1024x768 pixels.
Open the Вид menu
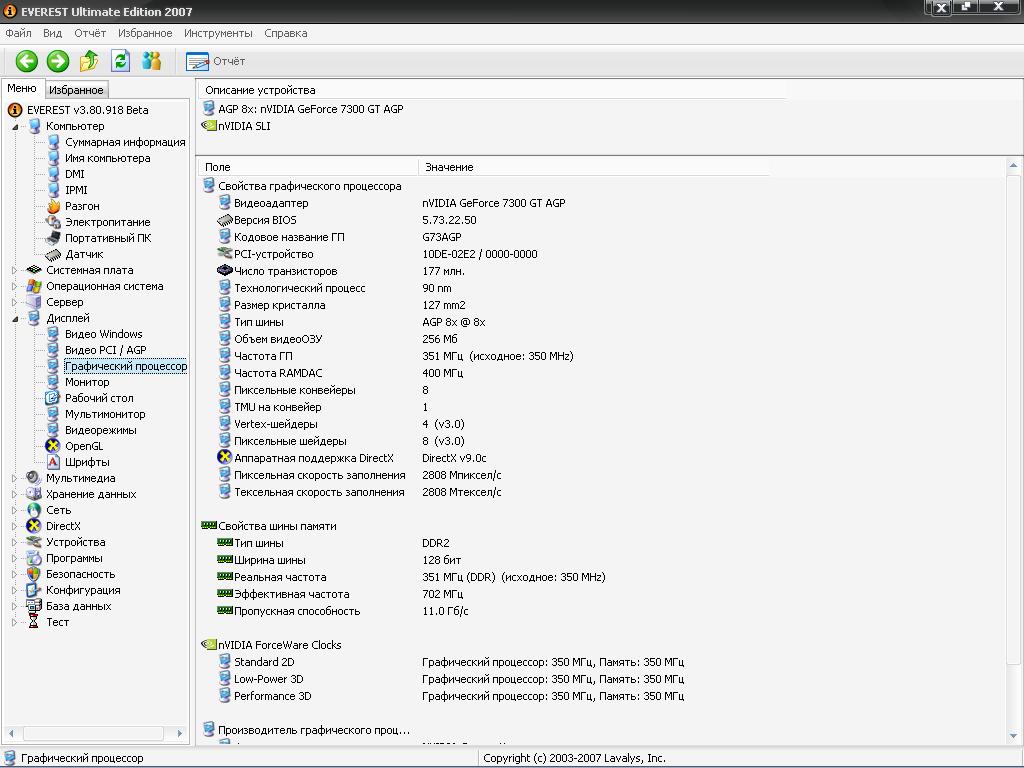pyautogui.click(x=52, y=33)
